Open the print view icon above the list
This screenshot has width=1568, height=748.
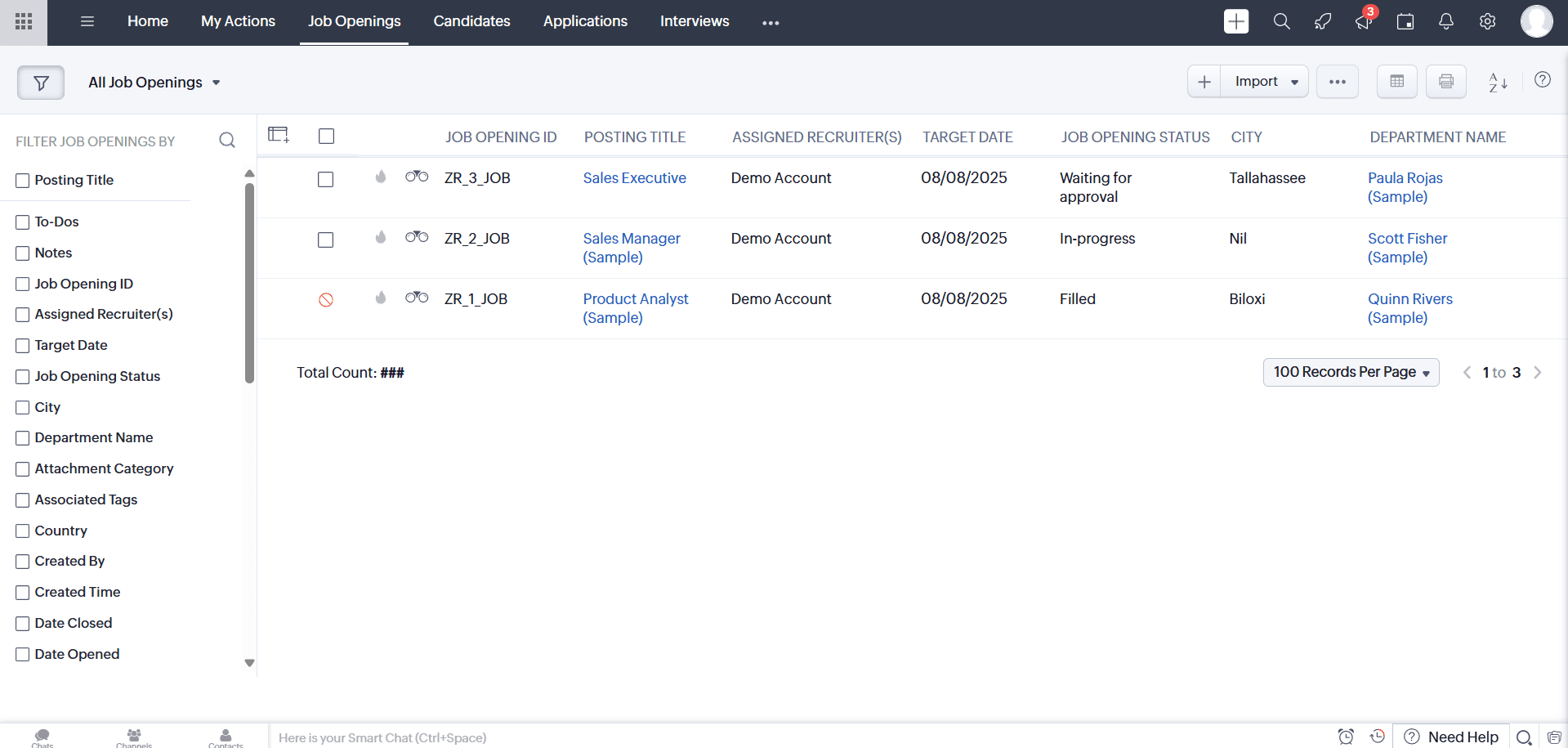click(x=1445, y=82)
